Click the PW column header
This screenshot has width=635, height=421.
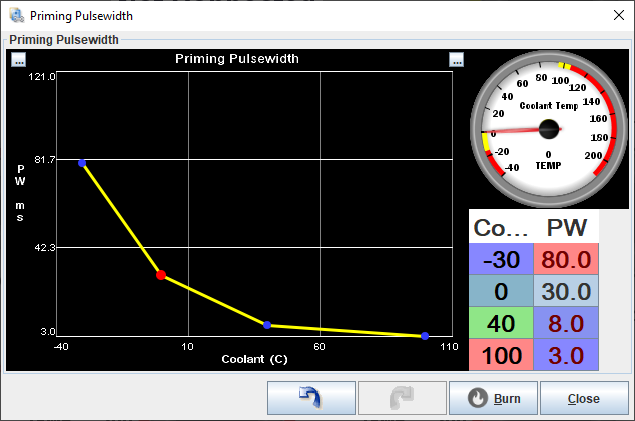coord(566,227)
